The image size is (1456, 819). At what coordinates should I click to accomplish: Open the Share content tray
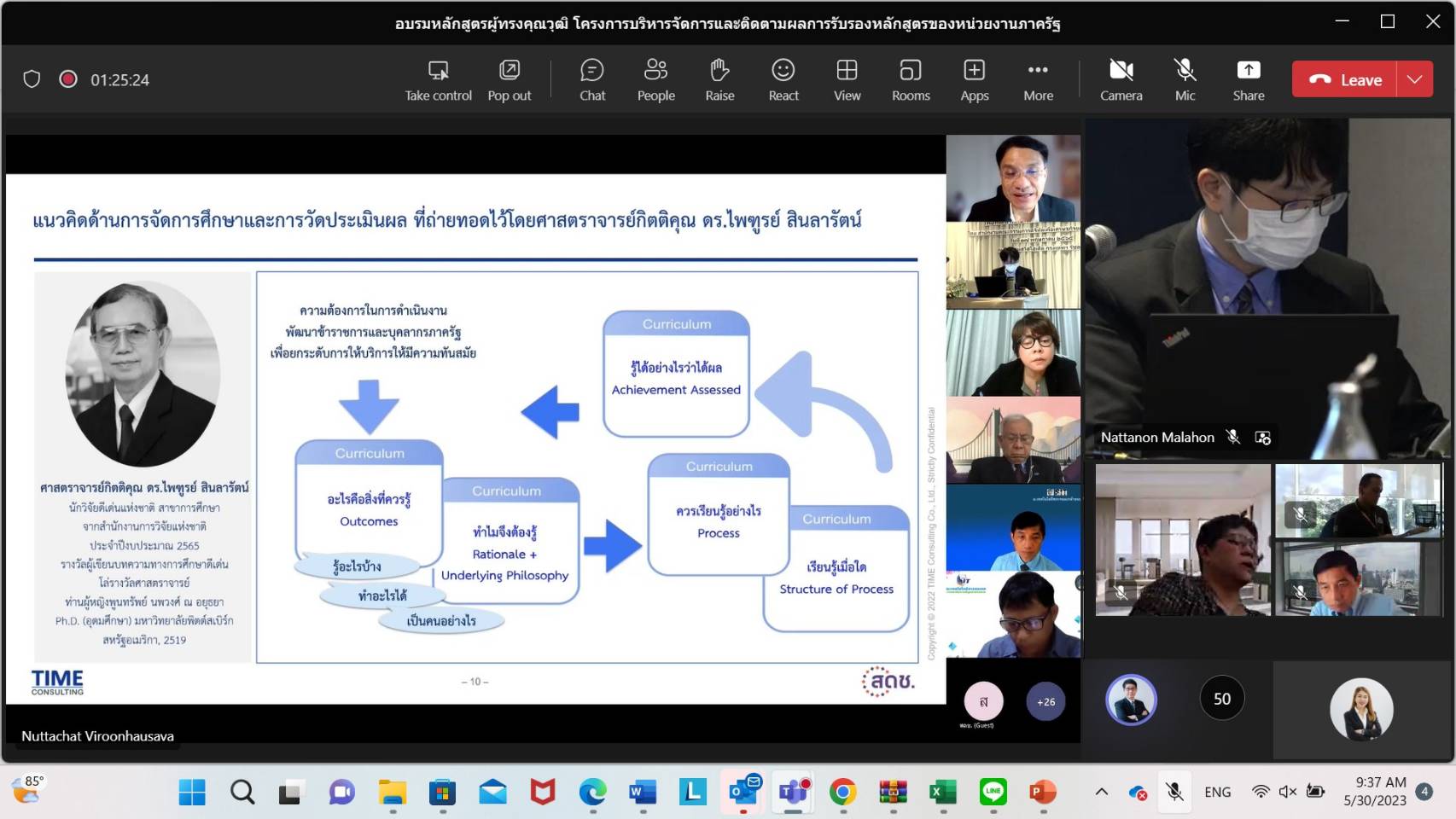[1248, 80]
